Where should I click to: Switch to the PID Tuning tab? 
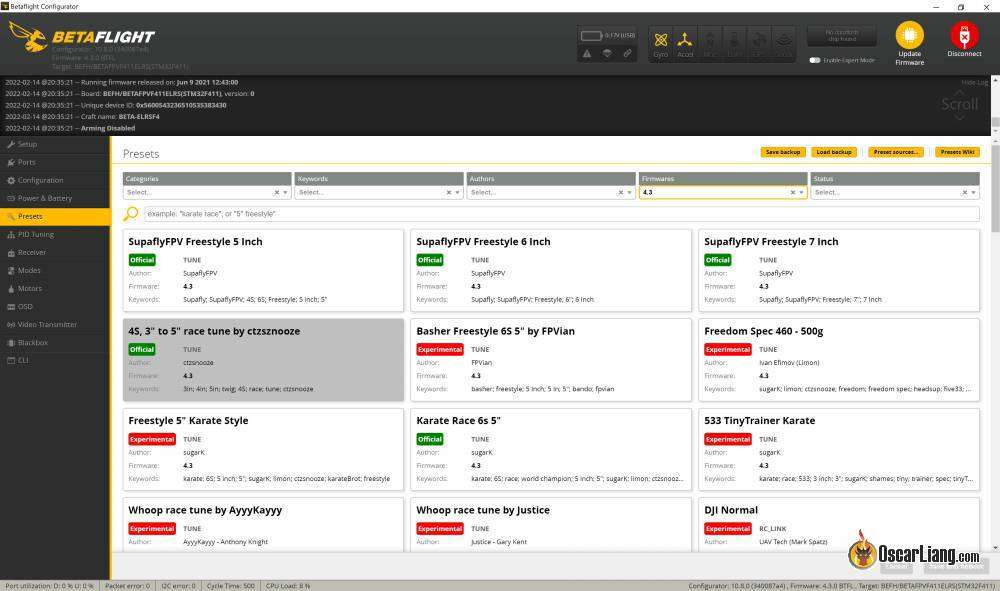tap(55, 235)
